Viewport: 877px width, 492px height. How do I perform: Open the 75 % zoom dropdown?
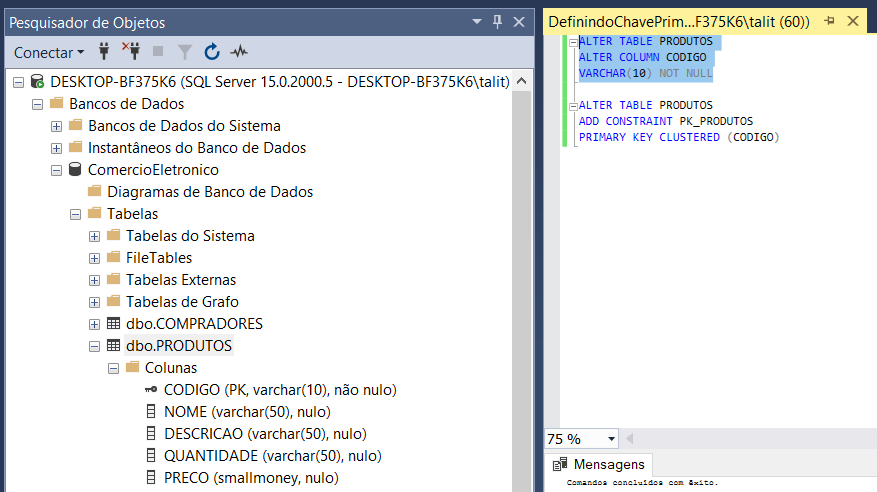tap(611, 439)
